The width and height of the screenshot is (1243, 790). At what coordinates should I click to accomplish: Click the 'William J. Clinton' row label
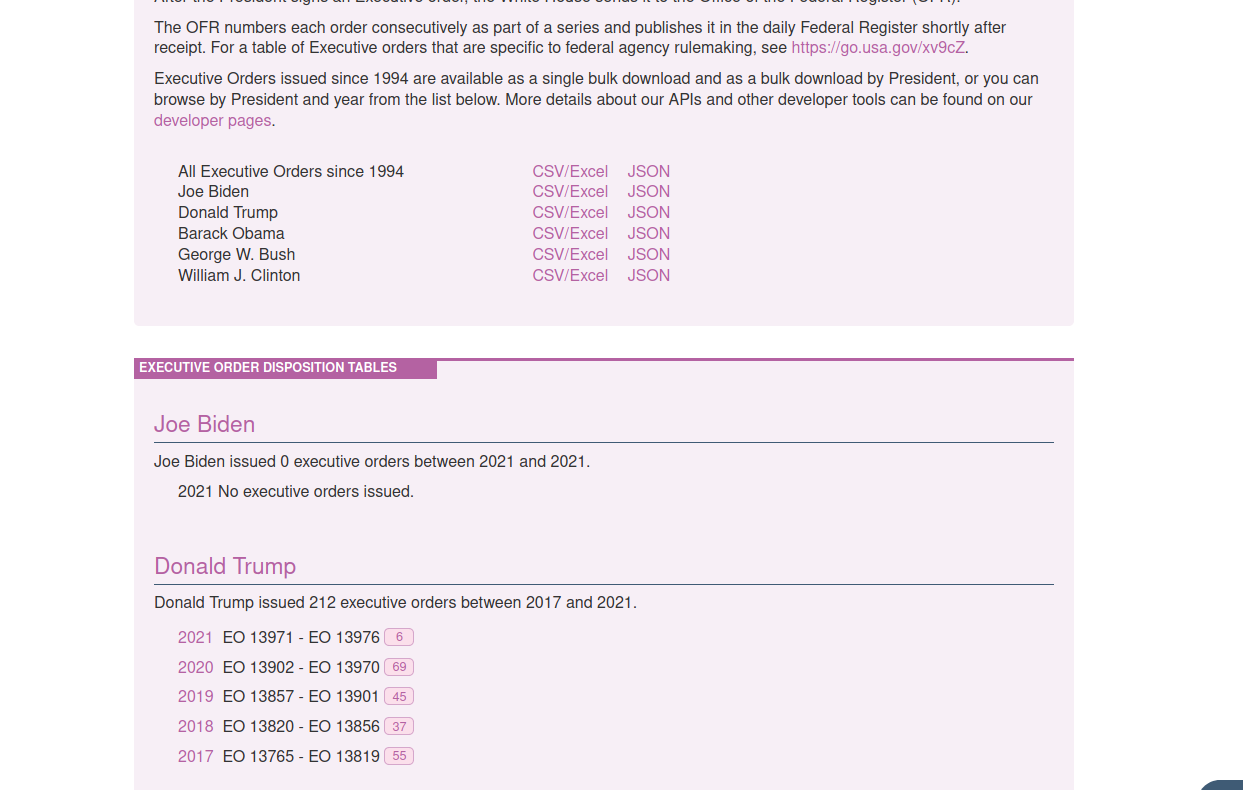click(x=239, y=276)
